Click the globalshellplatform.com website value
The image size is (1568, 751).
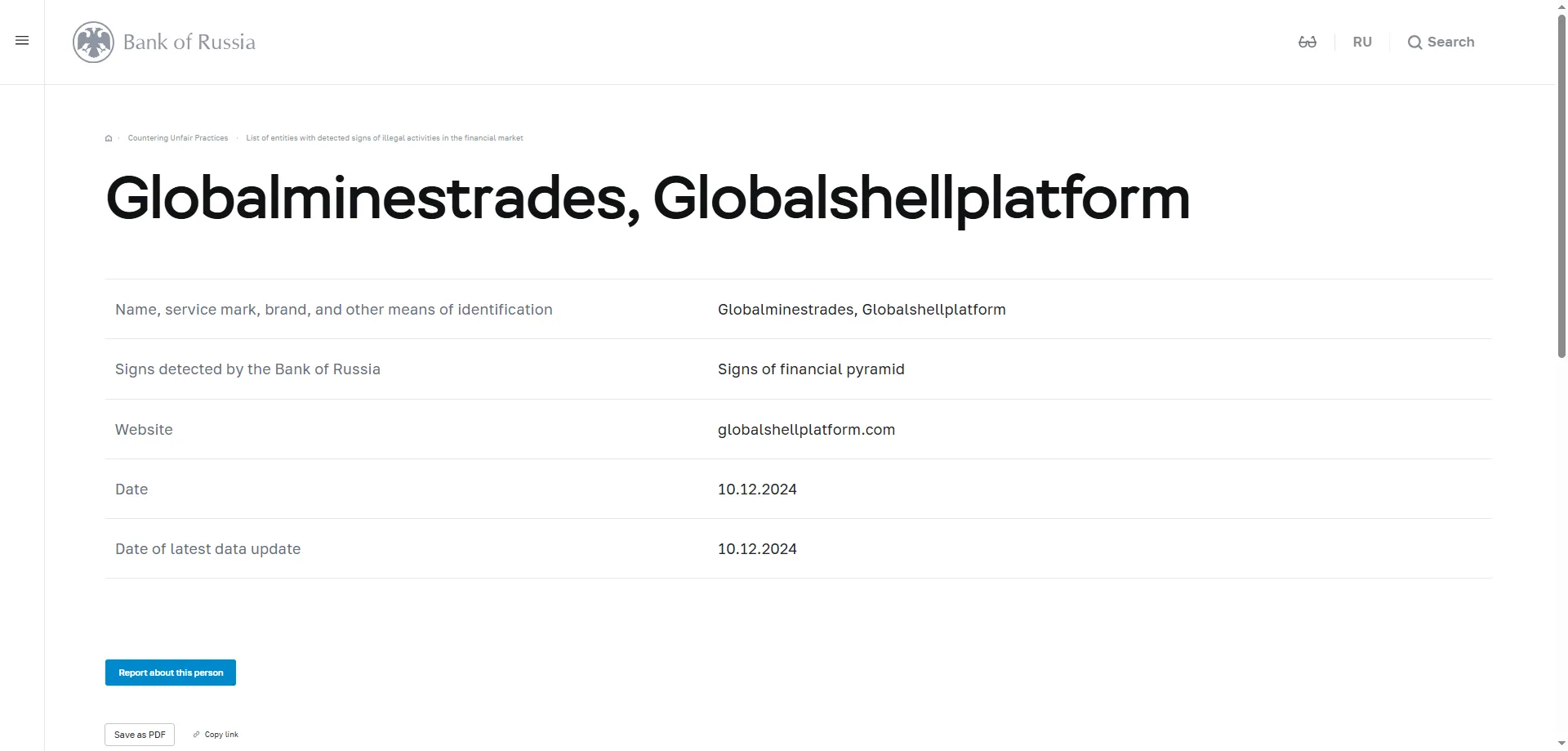806,430
